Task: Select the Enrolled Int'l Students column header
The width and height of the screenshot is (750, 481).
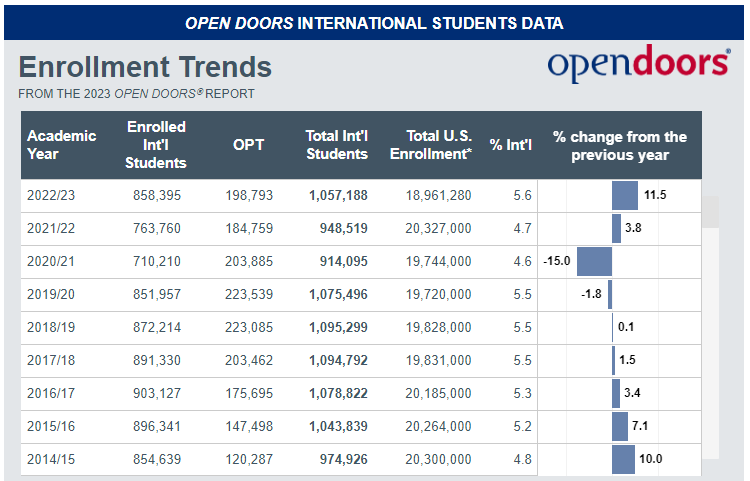Action: (156, 145)
